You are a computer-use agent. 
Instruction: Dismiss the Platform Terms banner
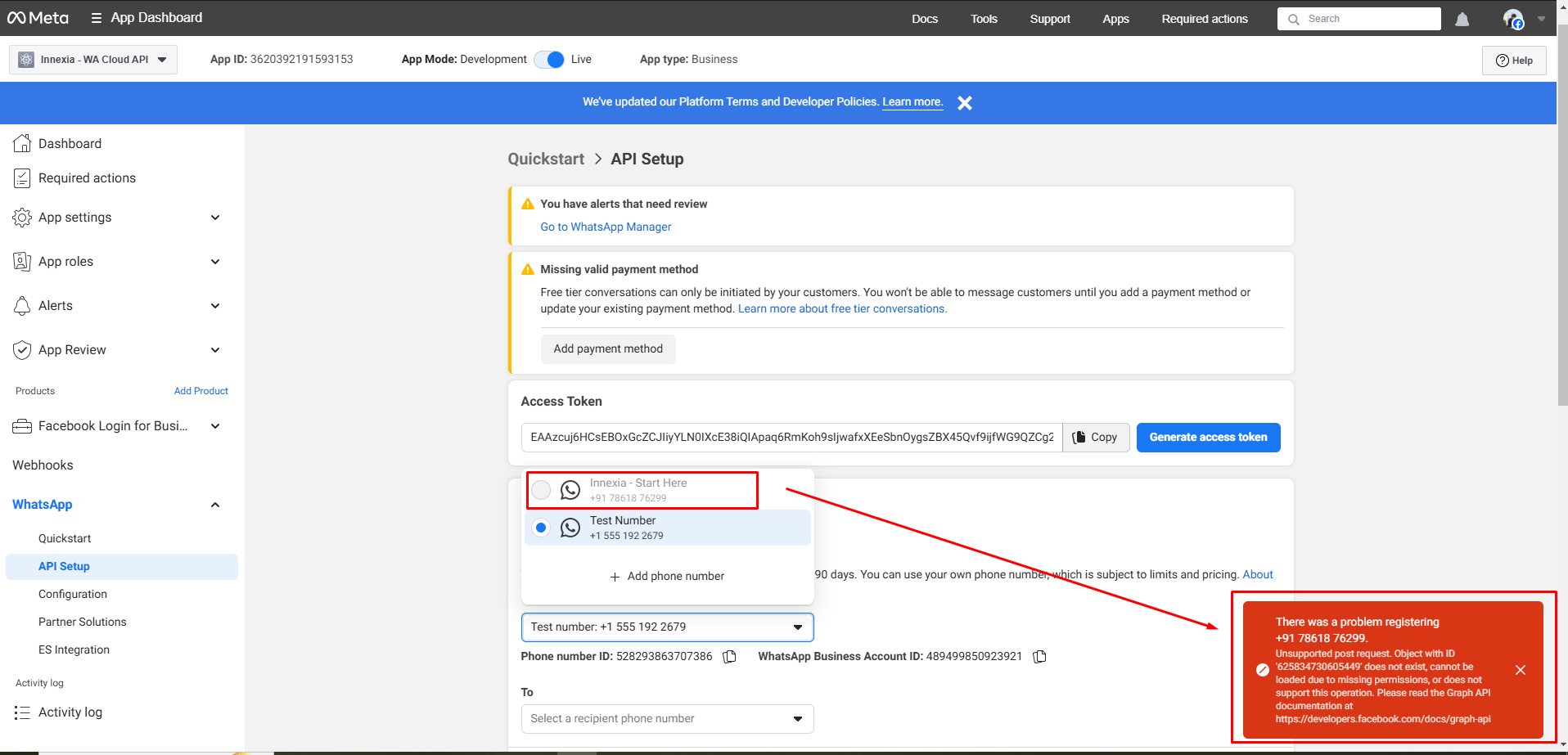click(965, 103)
